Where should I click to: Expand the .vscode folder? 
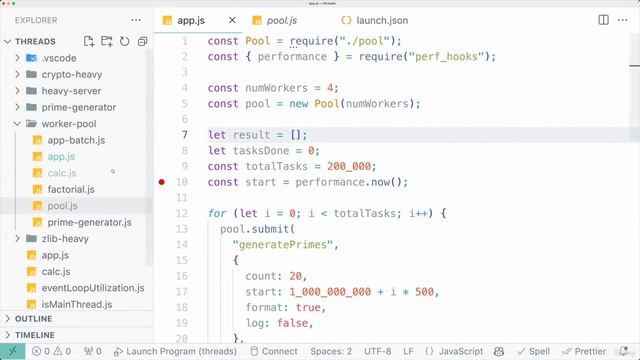[x=59, y=58]
